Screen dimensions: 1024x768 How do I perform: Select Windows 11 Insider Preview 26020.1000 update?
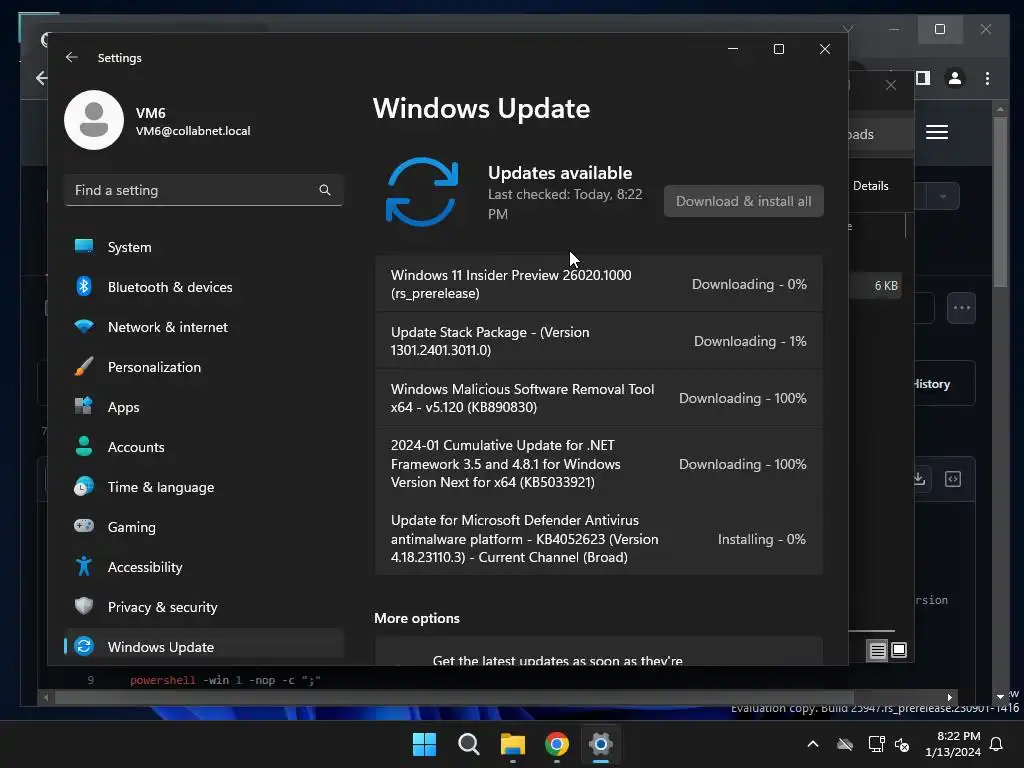coord(599,284)
